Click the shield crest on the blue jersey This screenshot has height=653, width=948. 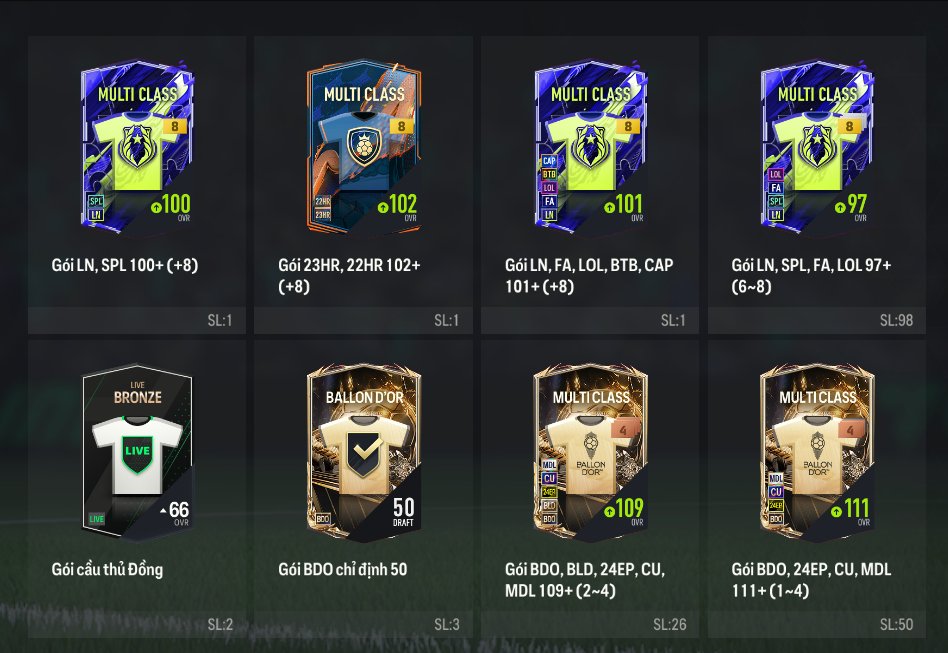[x=365, y=146]
